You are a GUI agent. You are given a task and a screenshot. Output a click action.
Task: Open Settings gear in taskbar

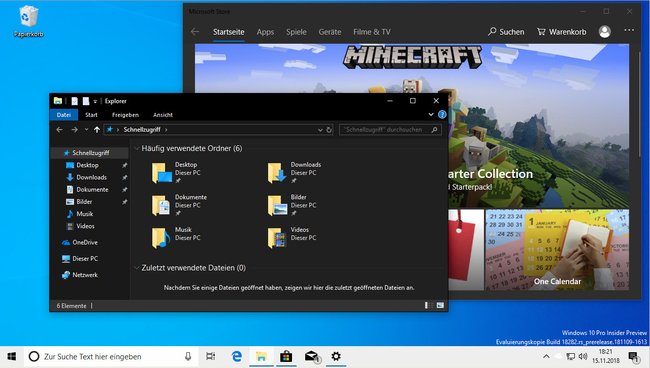[x=336, y=356]
